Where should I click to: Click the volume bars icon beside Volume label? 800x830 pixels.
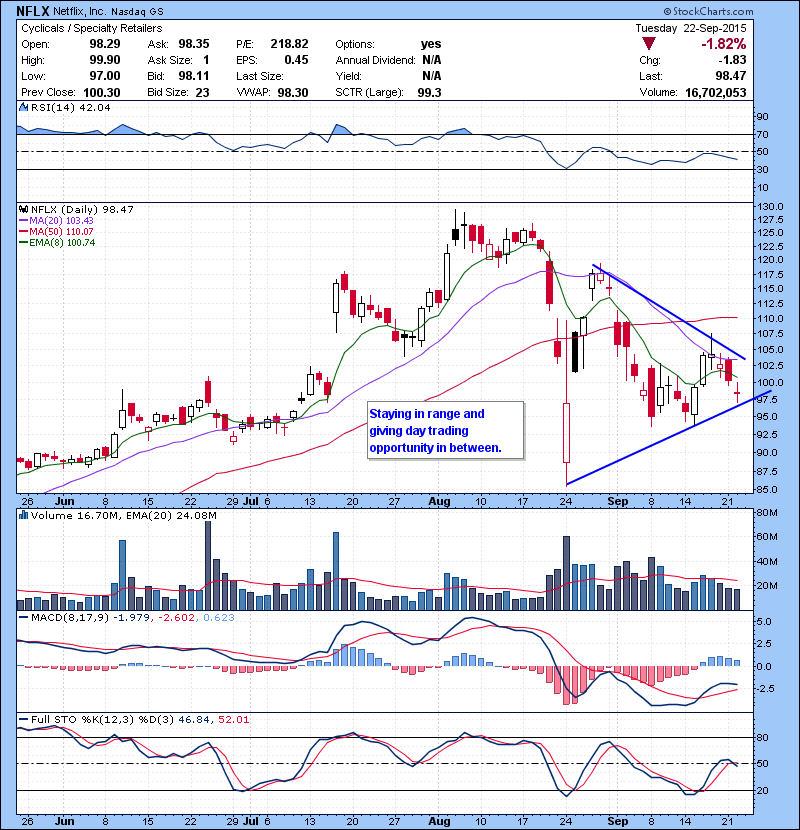[x=23, y=515]
